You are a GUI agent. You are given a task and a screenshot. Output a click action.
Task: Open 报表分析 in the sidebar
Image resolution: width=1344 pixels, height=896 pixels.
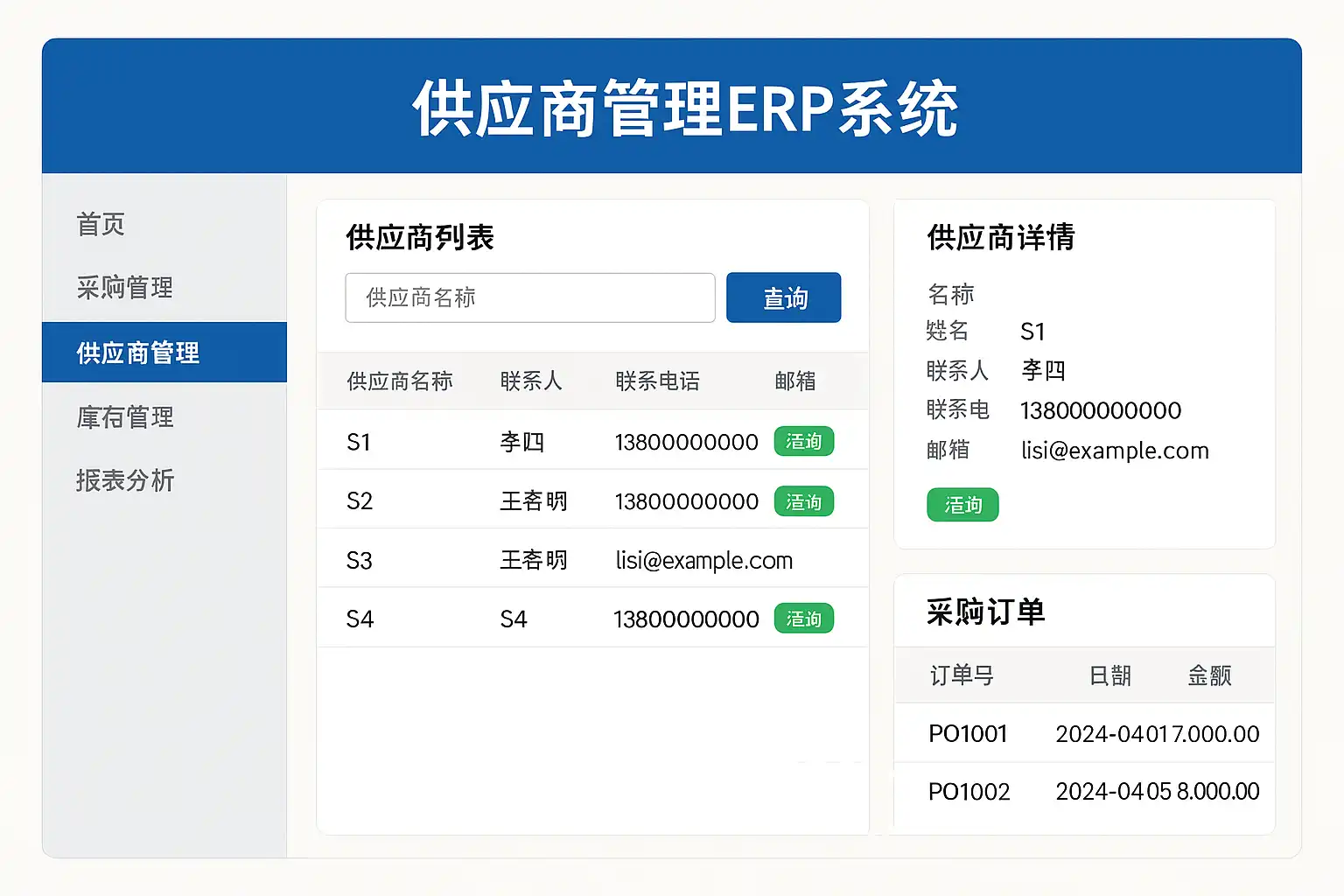tap(124, 480)
